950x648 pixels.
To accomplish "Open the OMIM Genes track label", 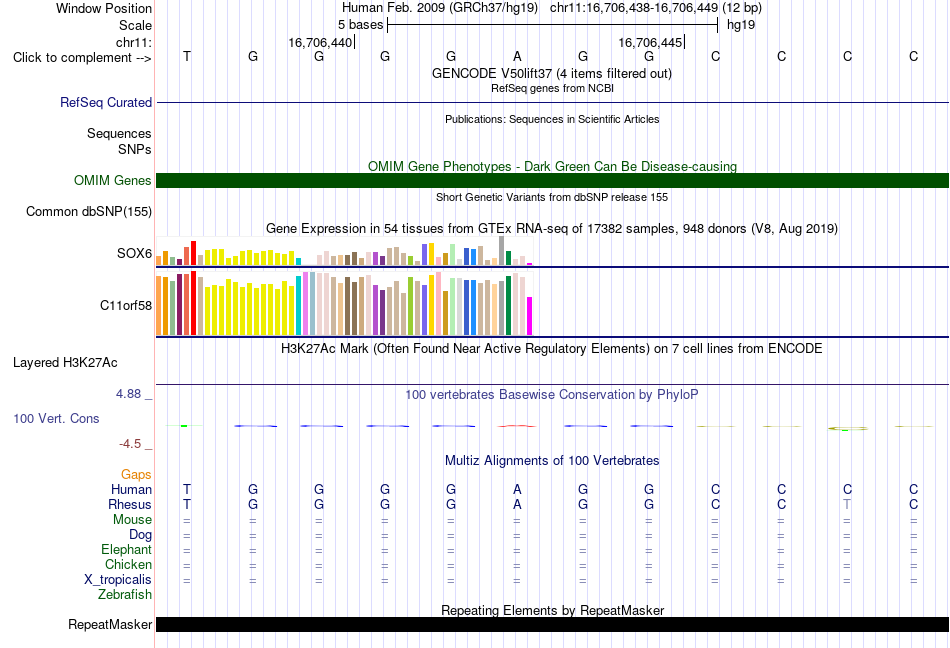I will click(x=113, y=180).
